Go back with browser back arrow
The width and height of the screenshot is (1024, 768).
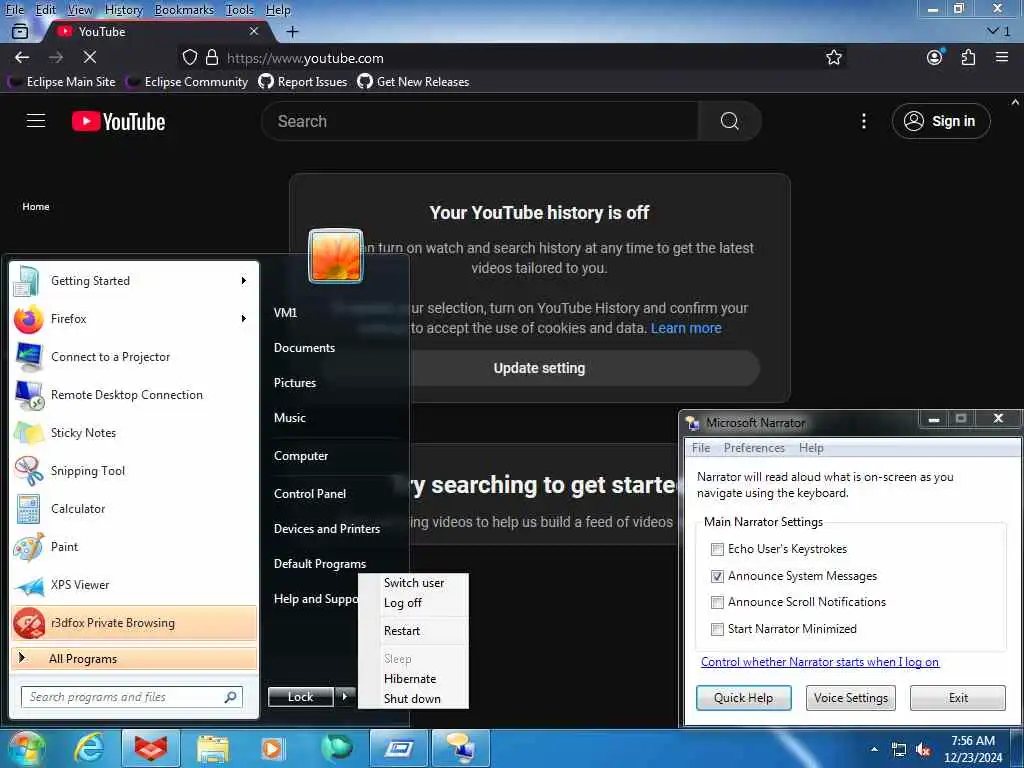22,57
